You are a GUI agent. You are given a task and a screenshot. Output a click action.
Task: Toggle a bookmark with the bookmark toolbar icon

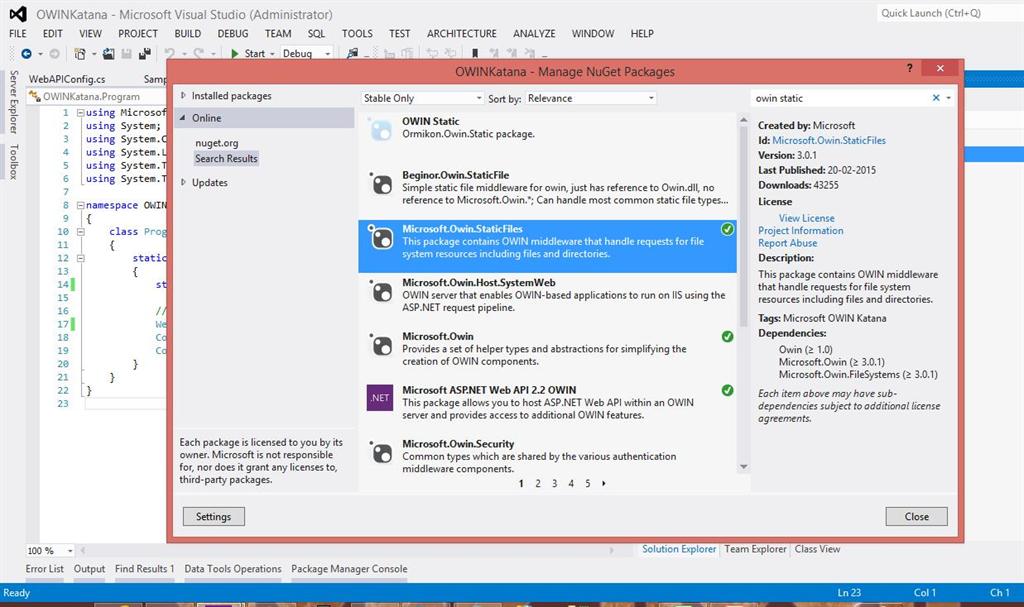coord(475,54)
